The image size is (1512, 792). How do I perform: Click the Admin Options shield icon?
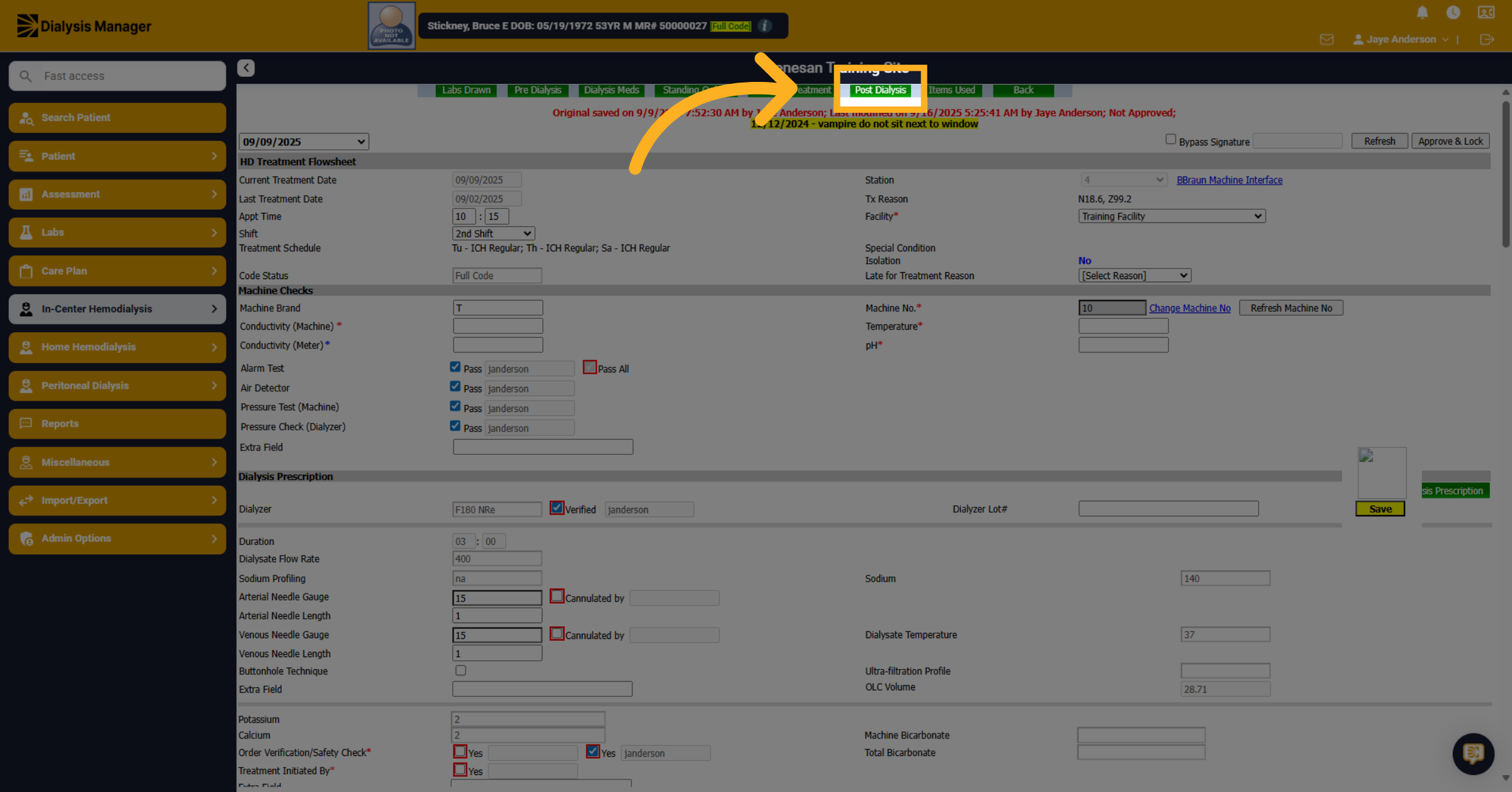coord(26,539)
